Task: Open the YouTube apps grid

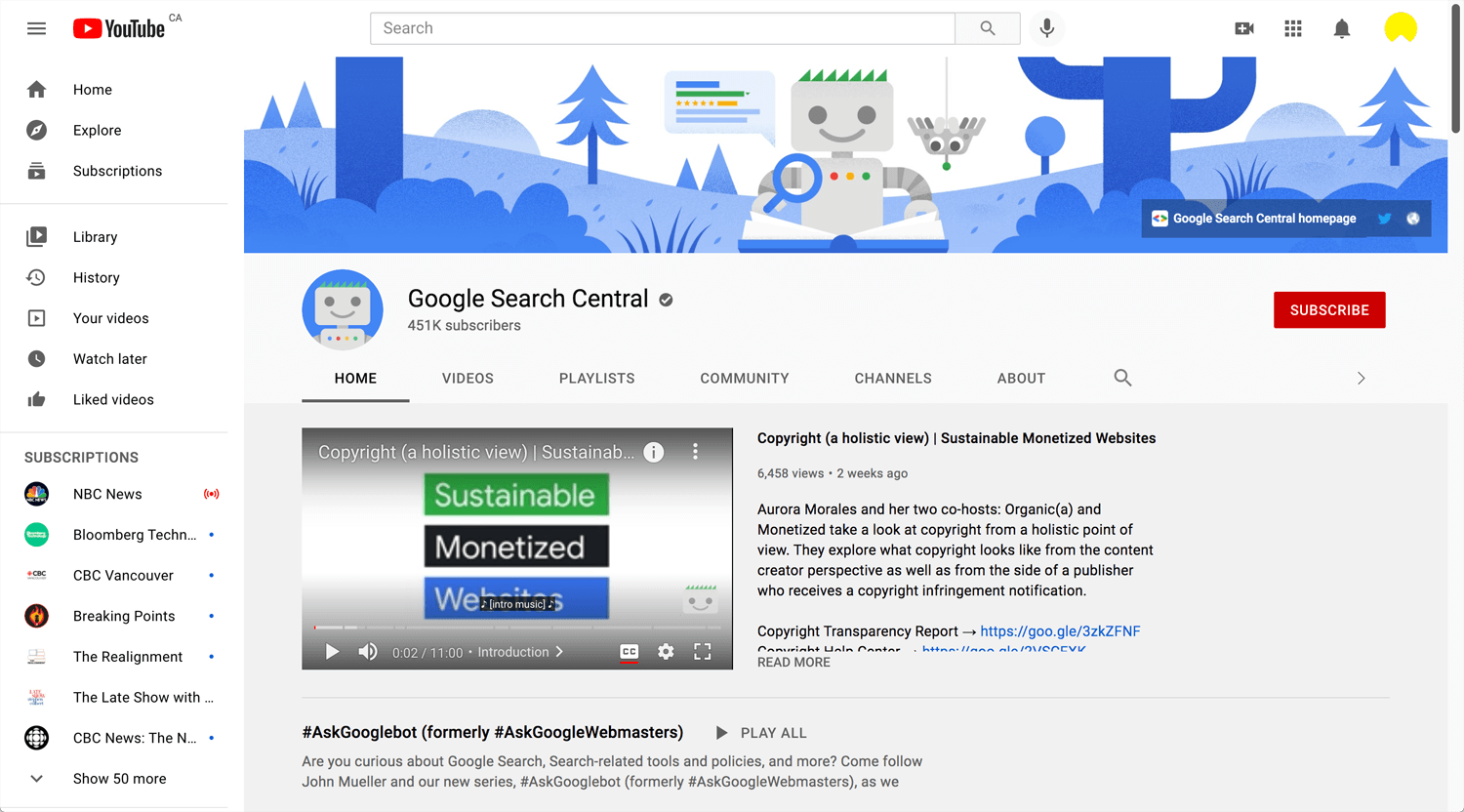Action: 1293,28
